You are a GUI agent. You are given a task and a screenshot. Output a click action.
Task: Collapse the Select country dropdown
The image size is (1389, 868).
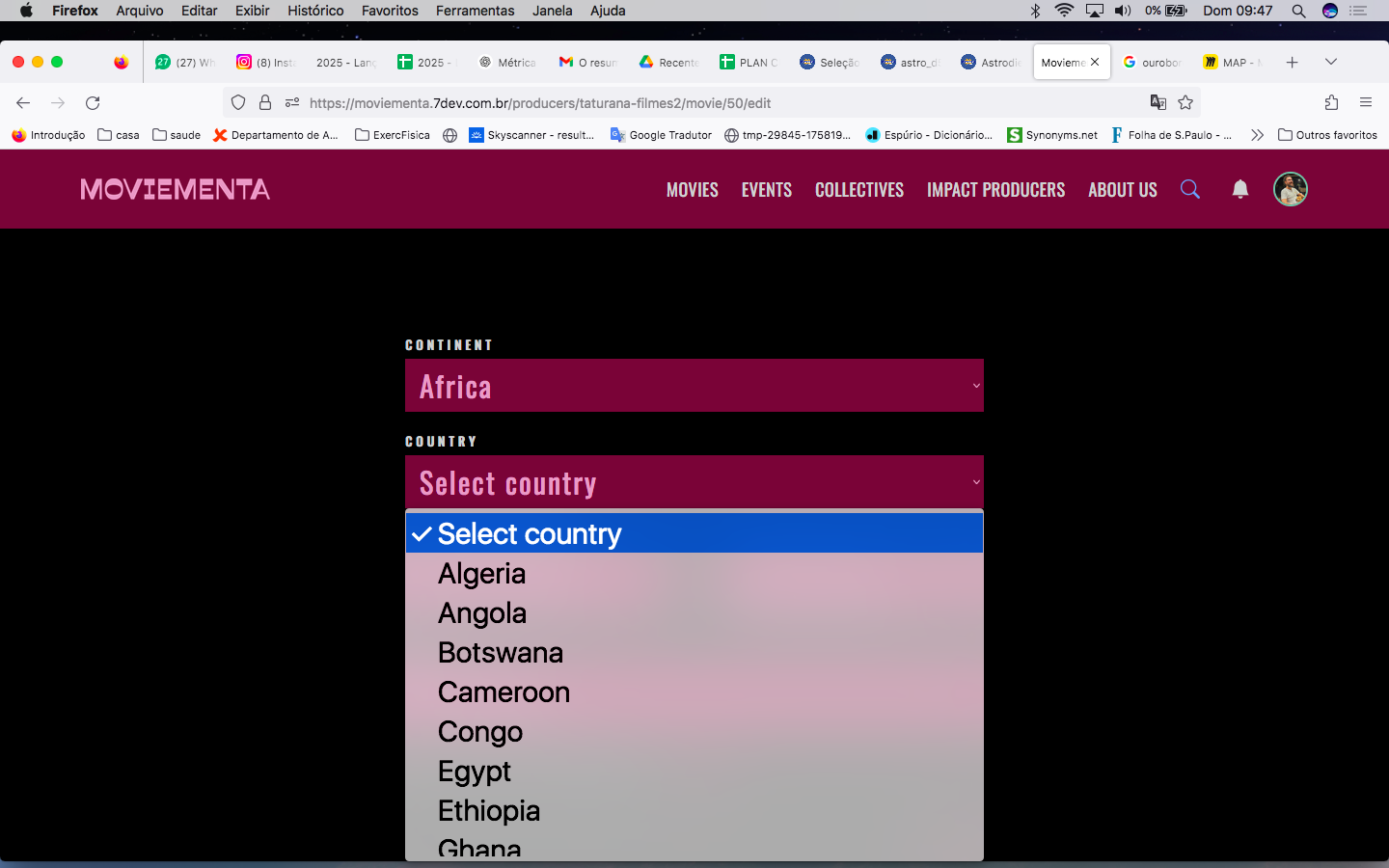click(x=694, y=482)
